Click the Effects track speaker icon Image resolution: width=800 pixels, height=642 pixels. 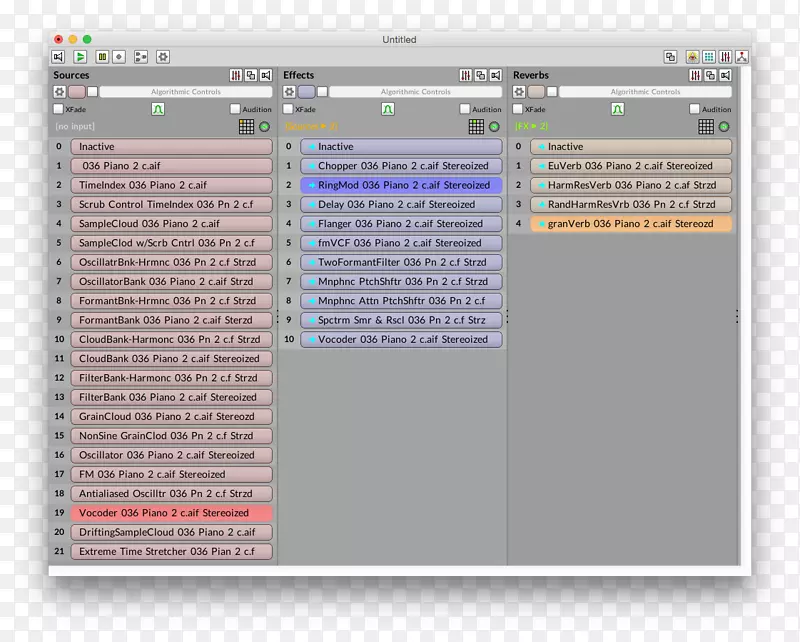[x=495, y=76]
